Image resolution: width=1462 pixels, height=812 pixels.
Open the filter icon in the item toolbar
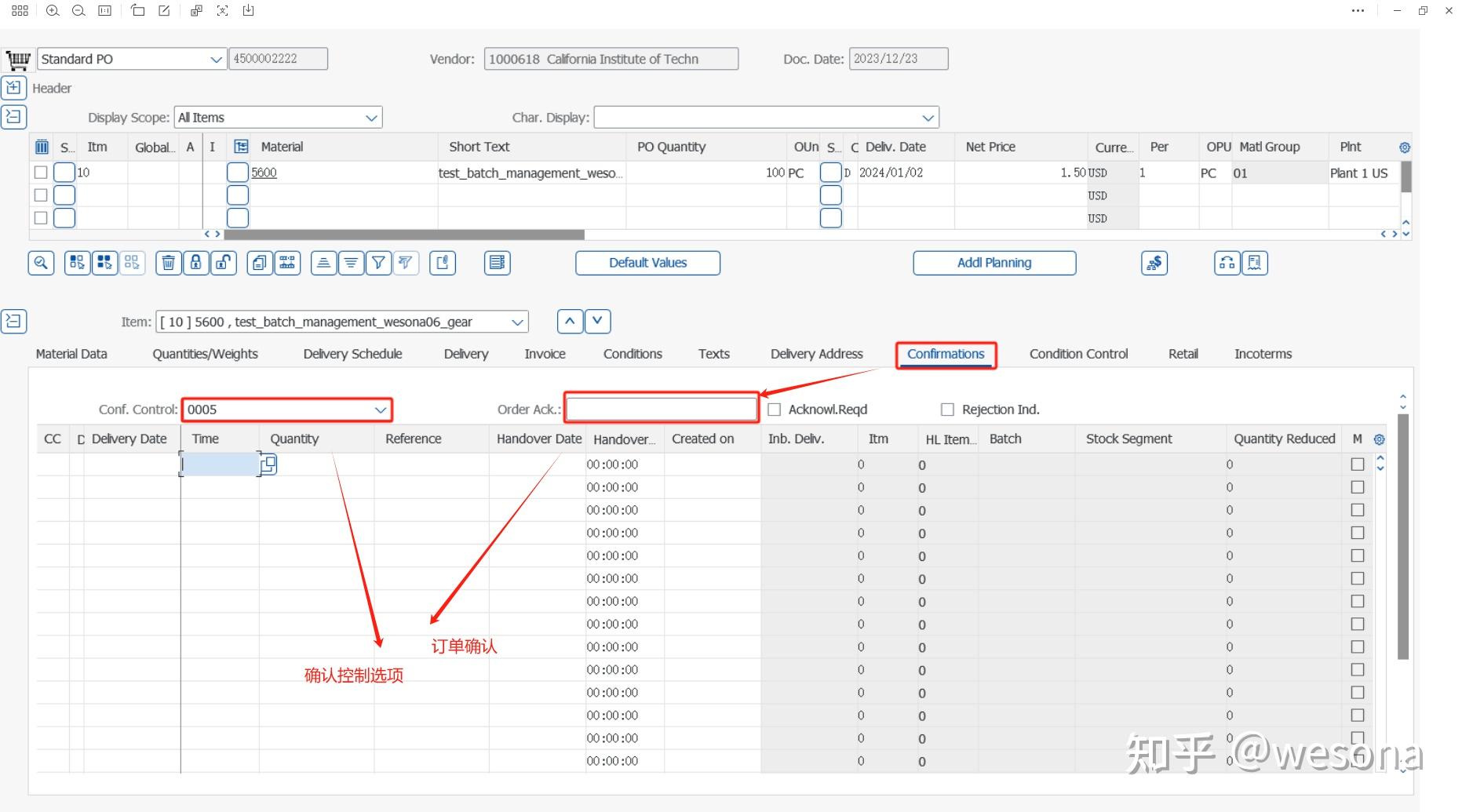pos(378,263)
